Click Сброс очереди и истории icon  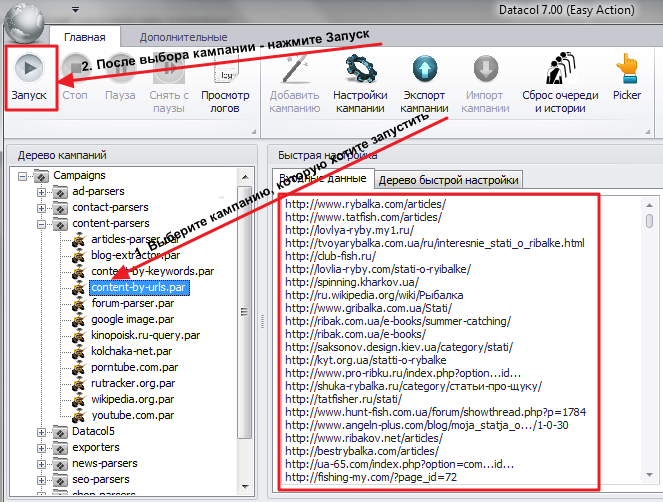click(x=560, y=69)
